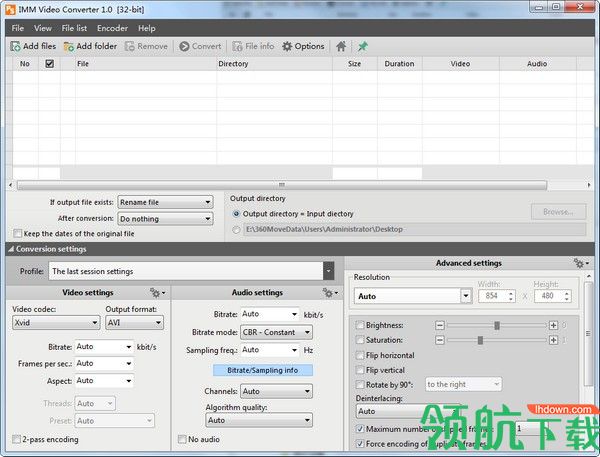Open the Encoder menu

112,28
